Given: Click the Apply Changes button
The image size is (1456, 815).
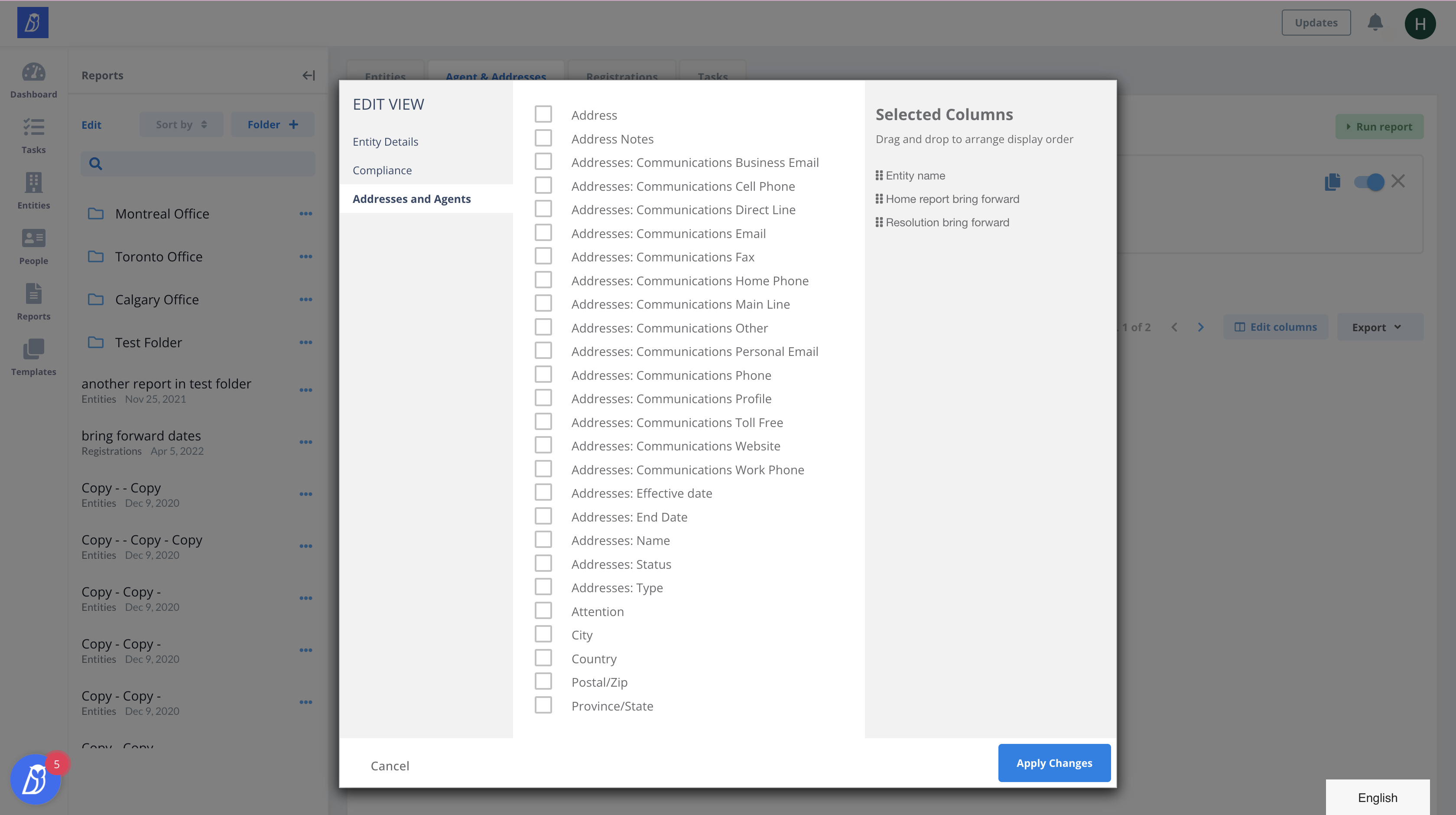Looking at the screenshot, I should pyautogui.click(x=1053, y=763).
